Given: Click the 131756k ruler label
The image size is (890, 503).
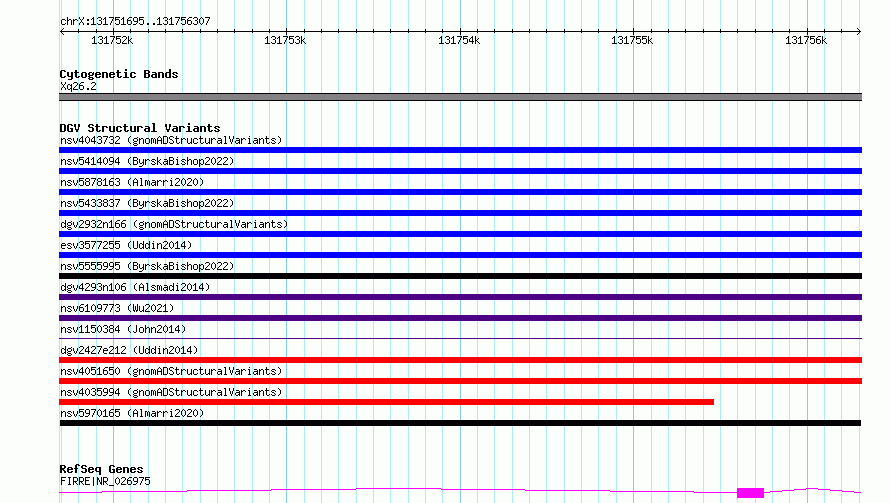Looking at the screenshot, I should [806, 40].
